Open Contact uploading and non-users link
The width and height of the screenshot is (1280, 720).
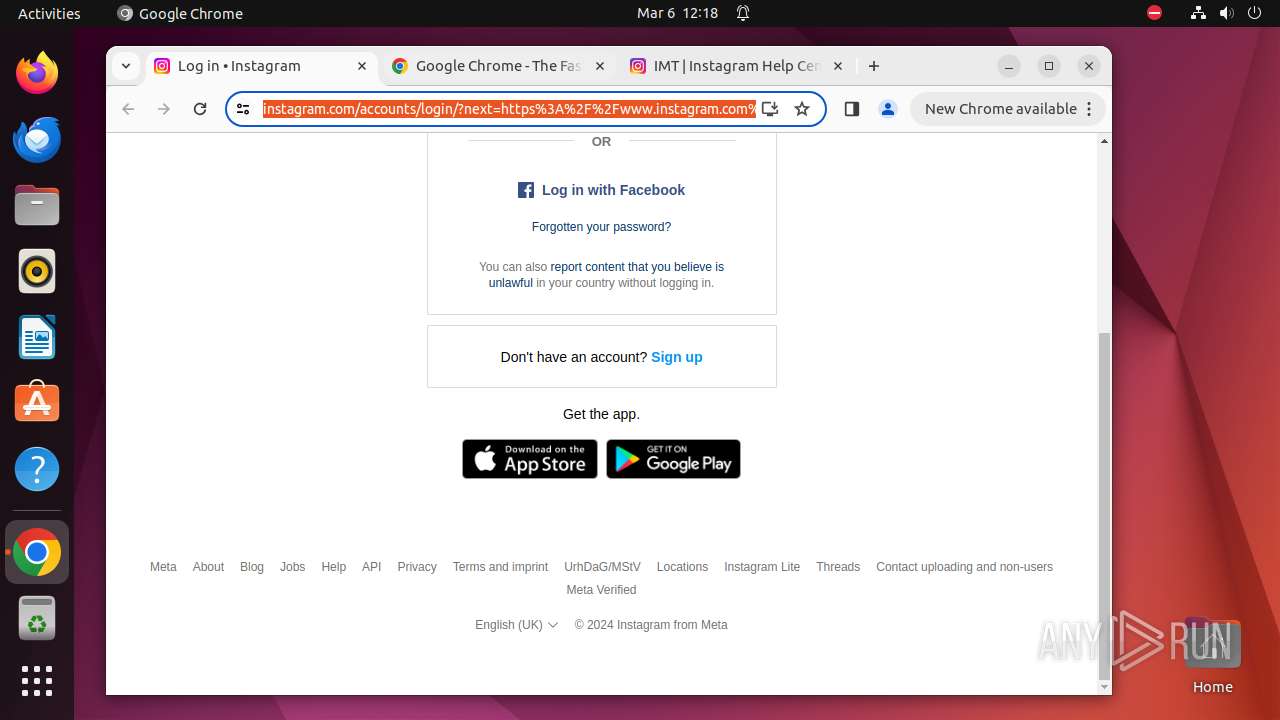[964, 567]
